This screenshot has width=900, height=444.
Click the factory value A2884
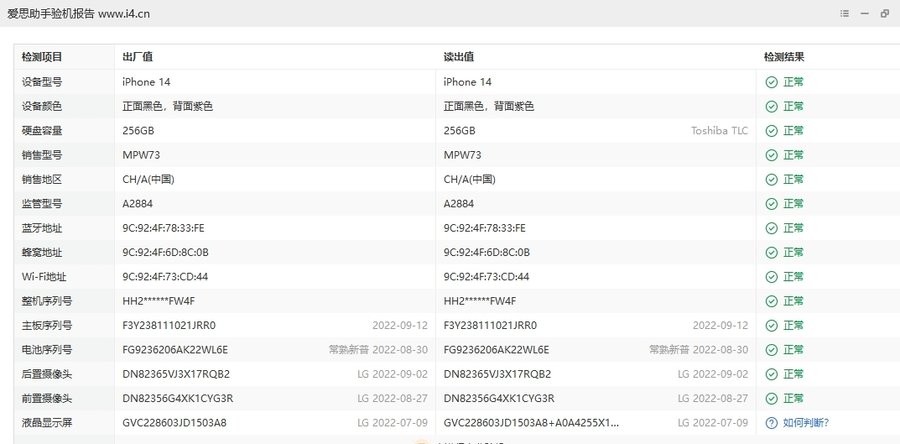(138, 204)
